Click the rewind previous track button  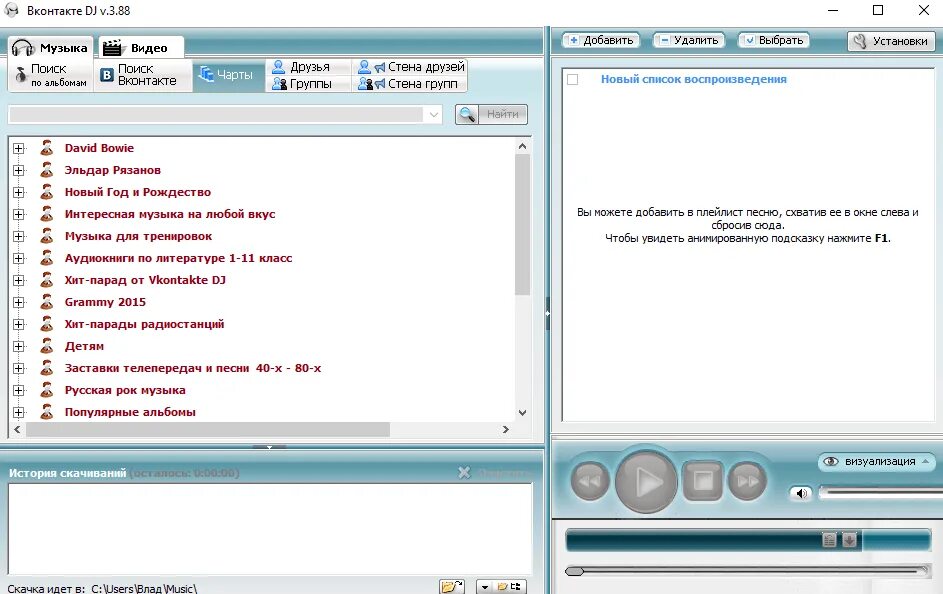point(589,481)
